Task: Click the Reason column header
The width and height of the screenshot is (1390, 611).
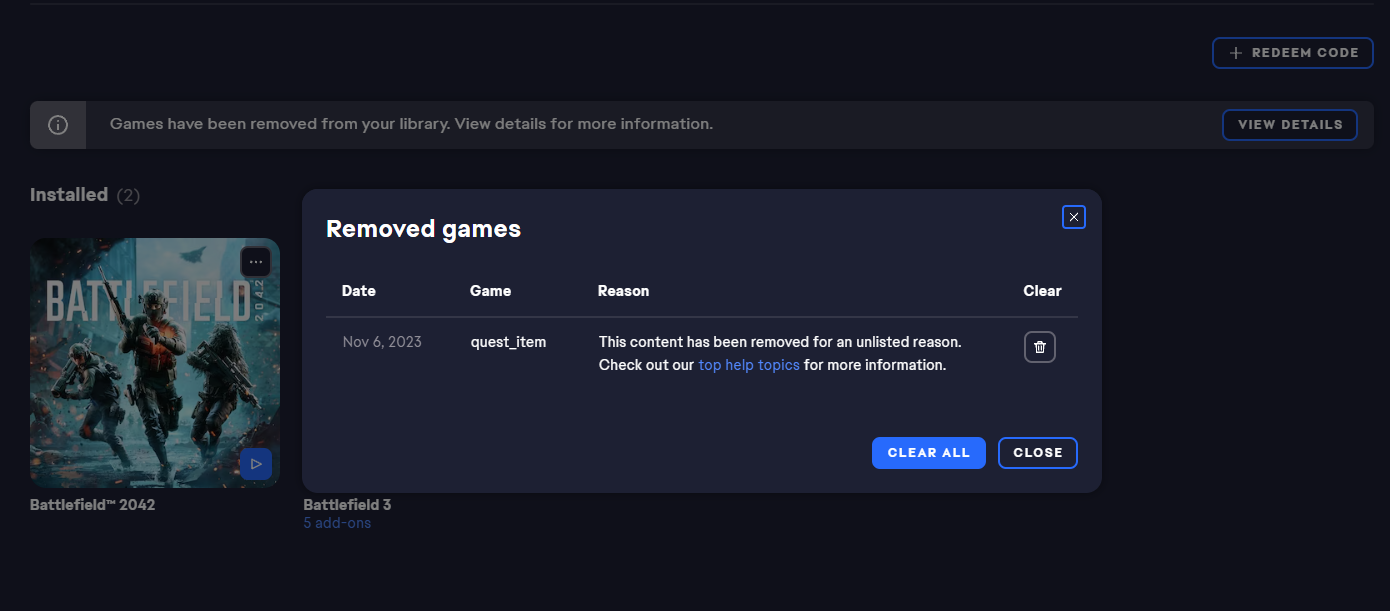Action: pyautogui.click(x=623, y=290)
